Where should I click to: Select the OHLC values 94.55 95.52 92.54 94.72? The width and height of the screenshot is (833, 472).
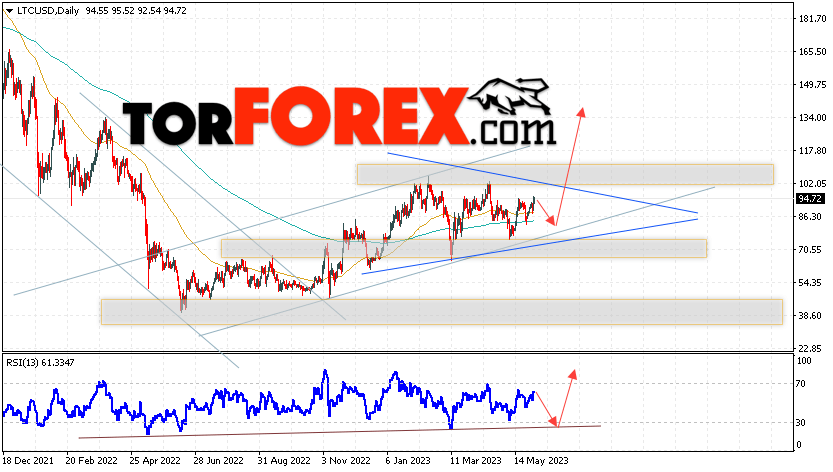pos(136,11)
